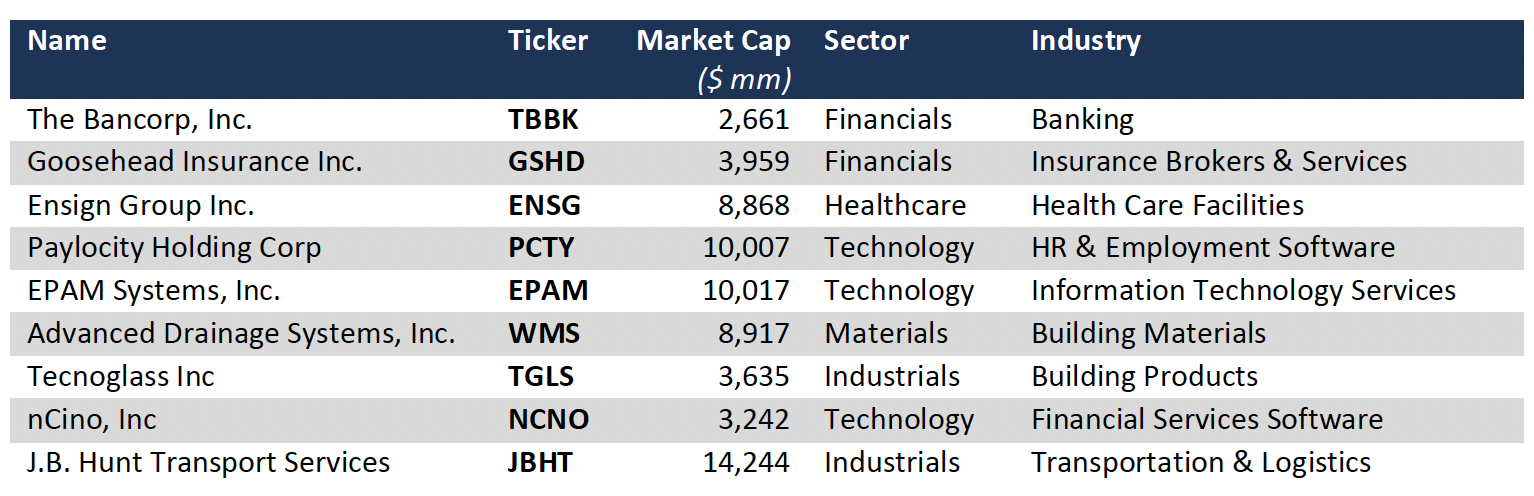Select the nCino, Inc name cell

click(x=92, y=420)
